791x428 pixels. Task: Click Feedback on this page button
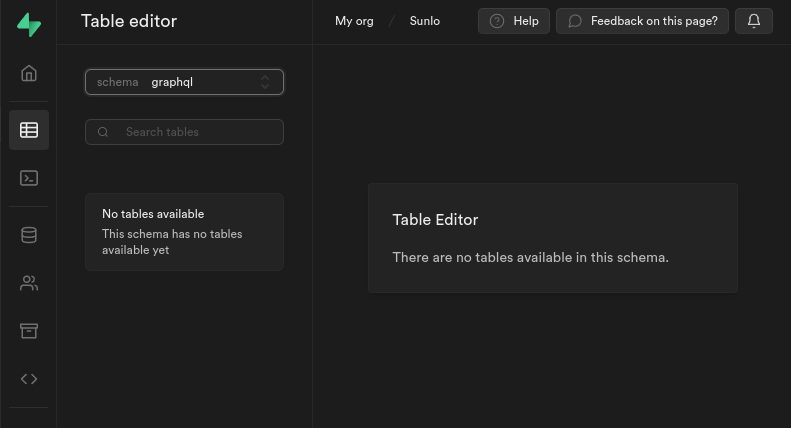point(642,21)
